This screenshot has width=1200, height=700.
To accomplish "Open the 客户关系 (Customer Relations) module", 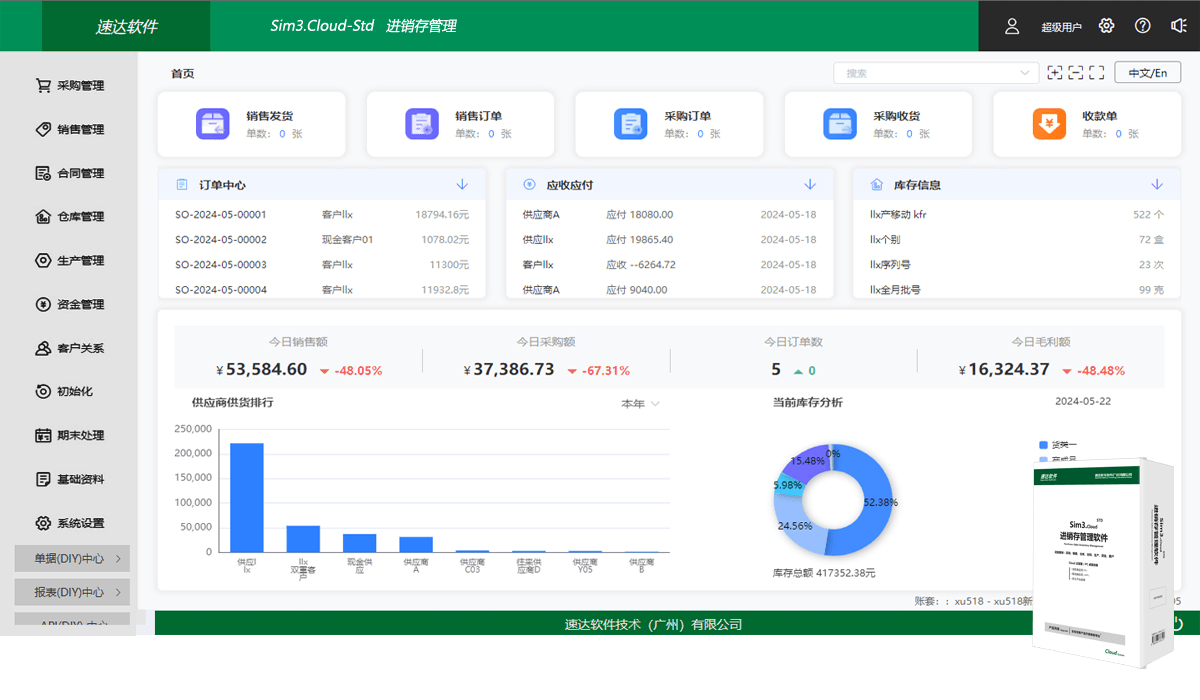I will point(70,347).
